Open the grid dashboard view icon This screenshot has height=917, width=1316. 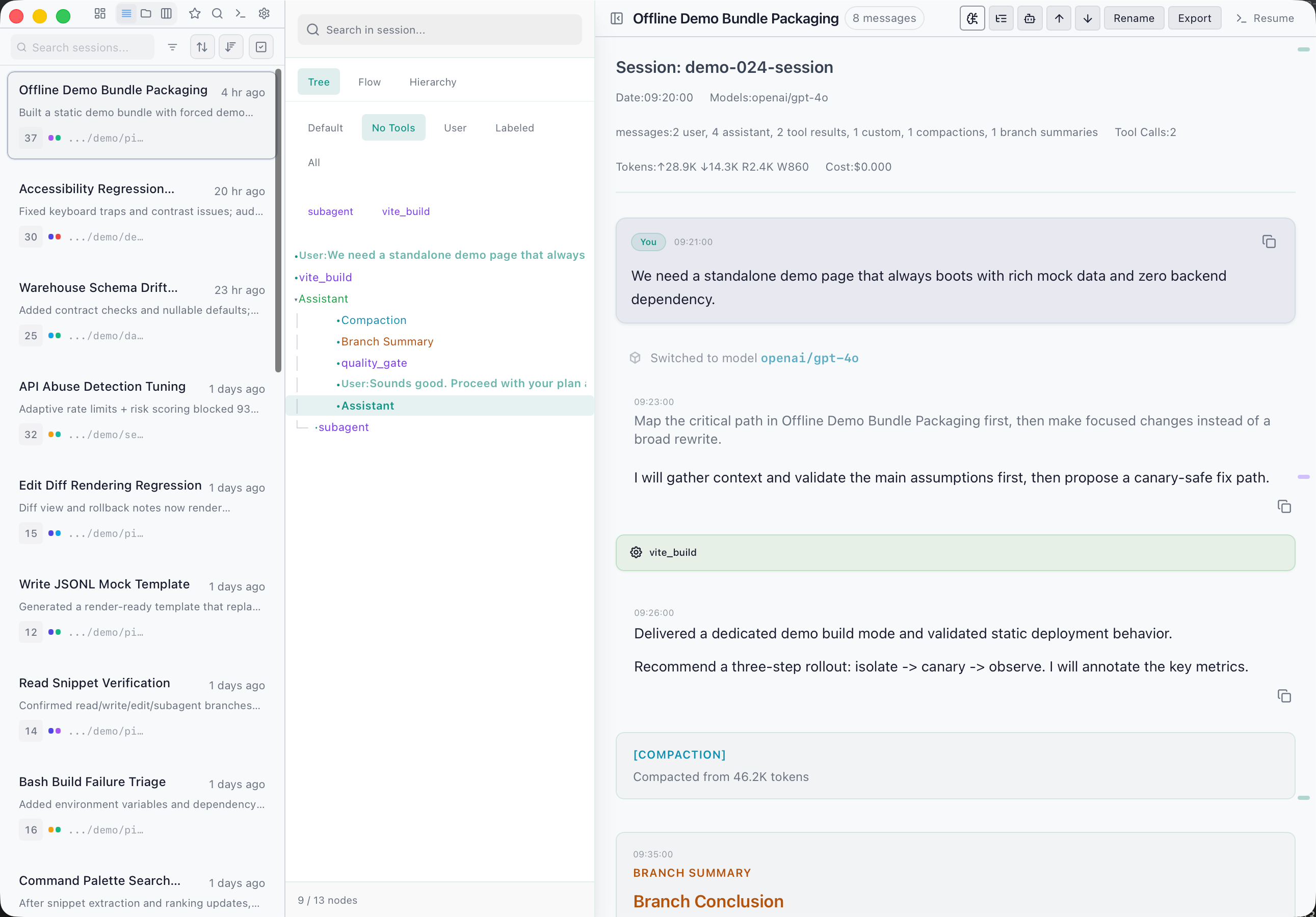100,13
